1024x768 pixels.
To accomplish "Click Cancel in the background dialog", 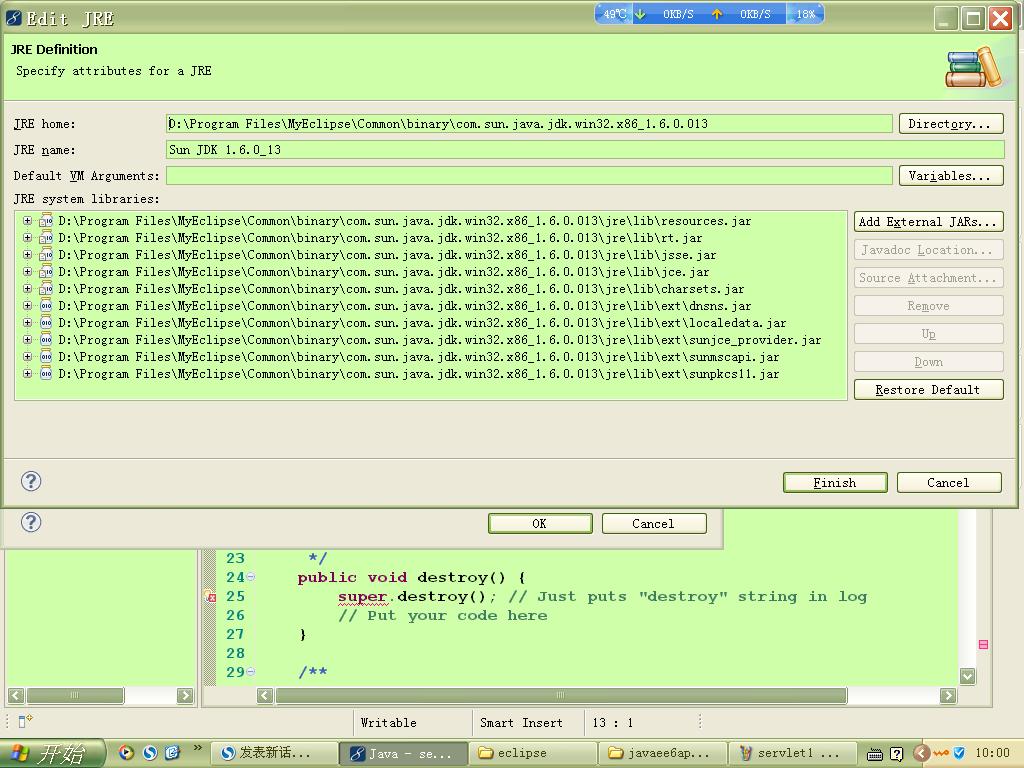I will pos(654,524).
